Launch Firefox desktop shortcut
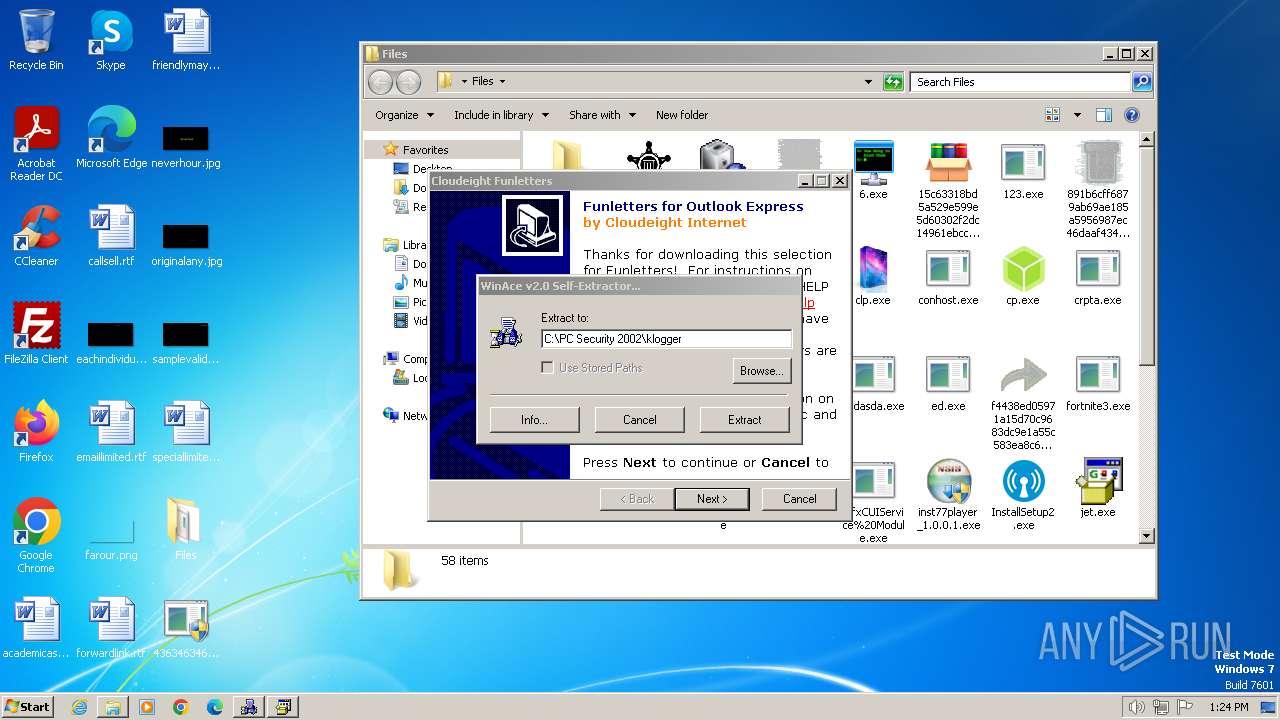This screenshot has width=1280, height=720. (x=36, y=432)
